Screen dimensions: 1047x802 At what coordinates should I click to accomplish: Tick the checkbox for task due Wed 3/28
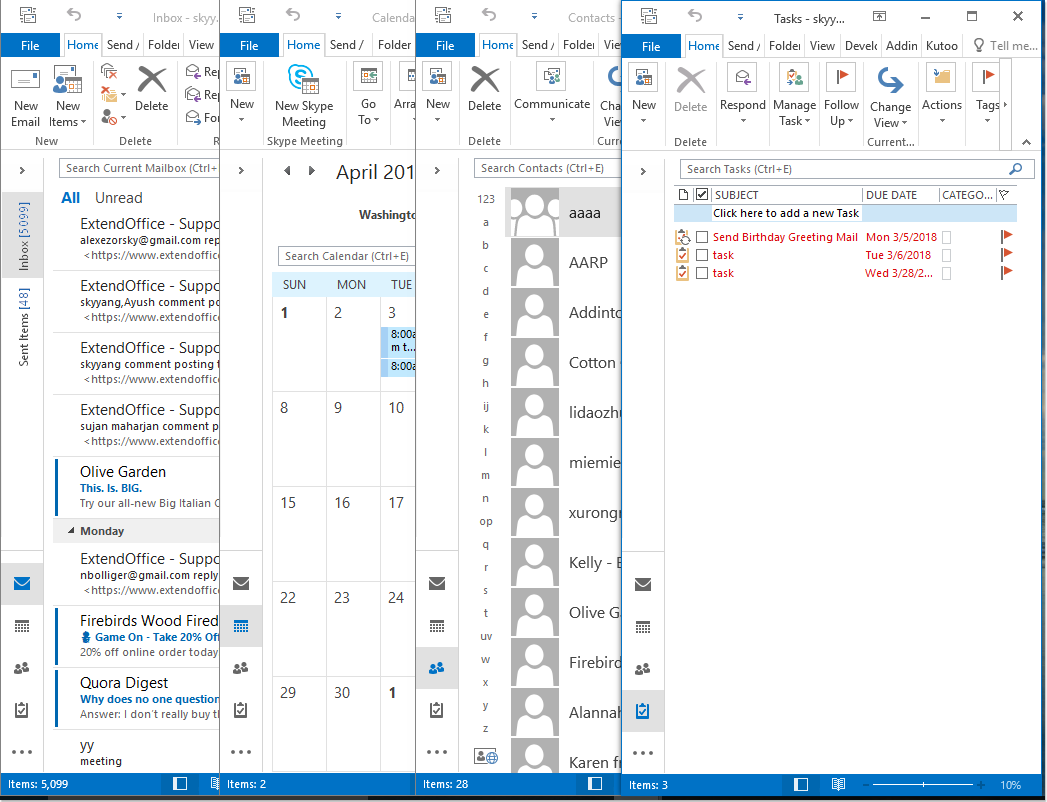[x=702, y=273]
